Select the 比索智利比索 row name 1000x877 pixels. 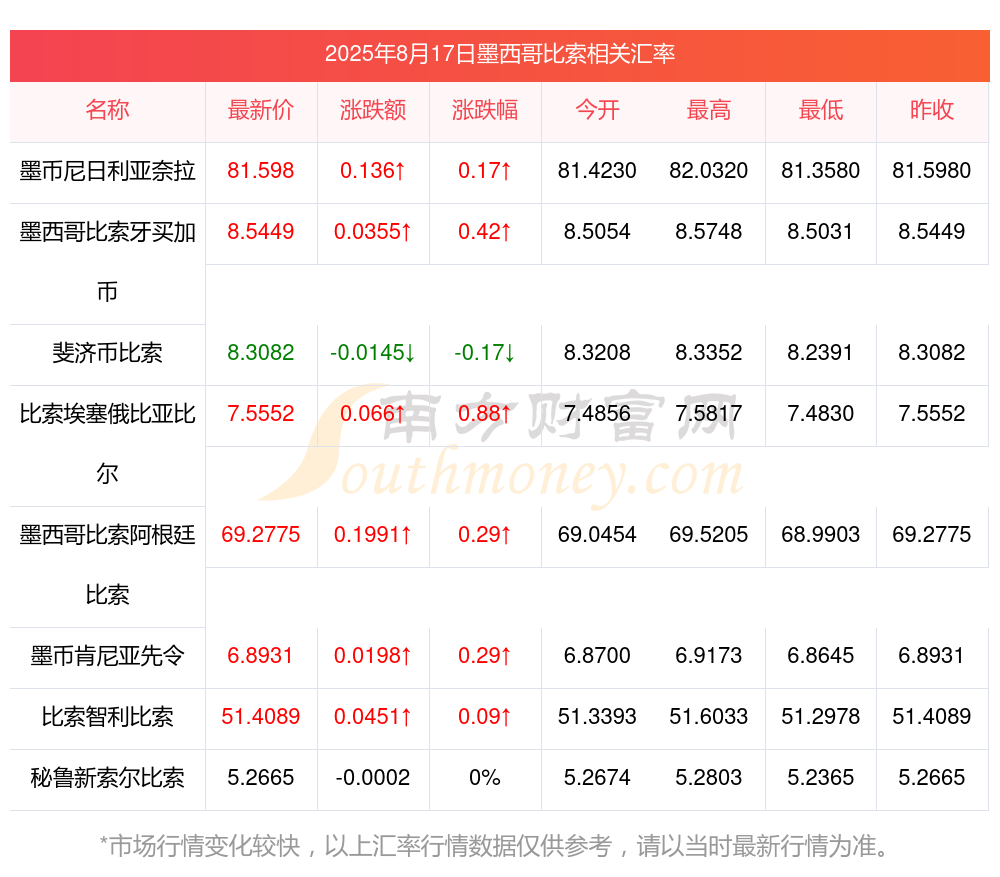pyautogui.click(x=107, y=717)
